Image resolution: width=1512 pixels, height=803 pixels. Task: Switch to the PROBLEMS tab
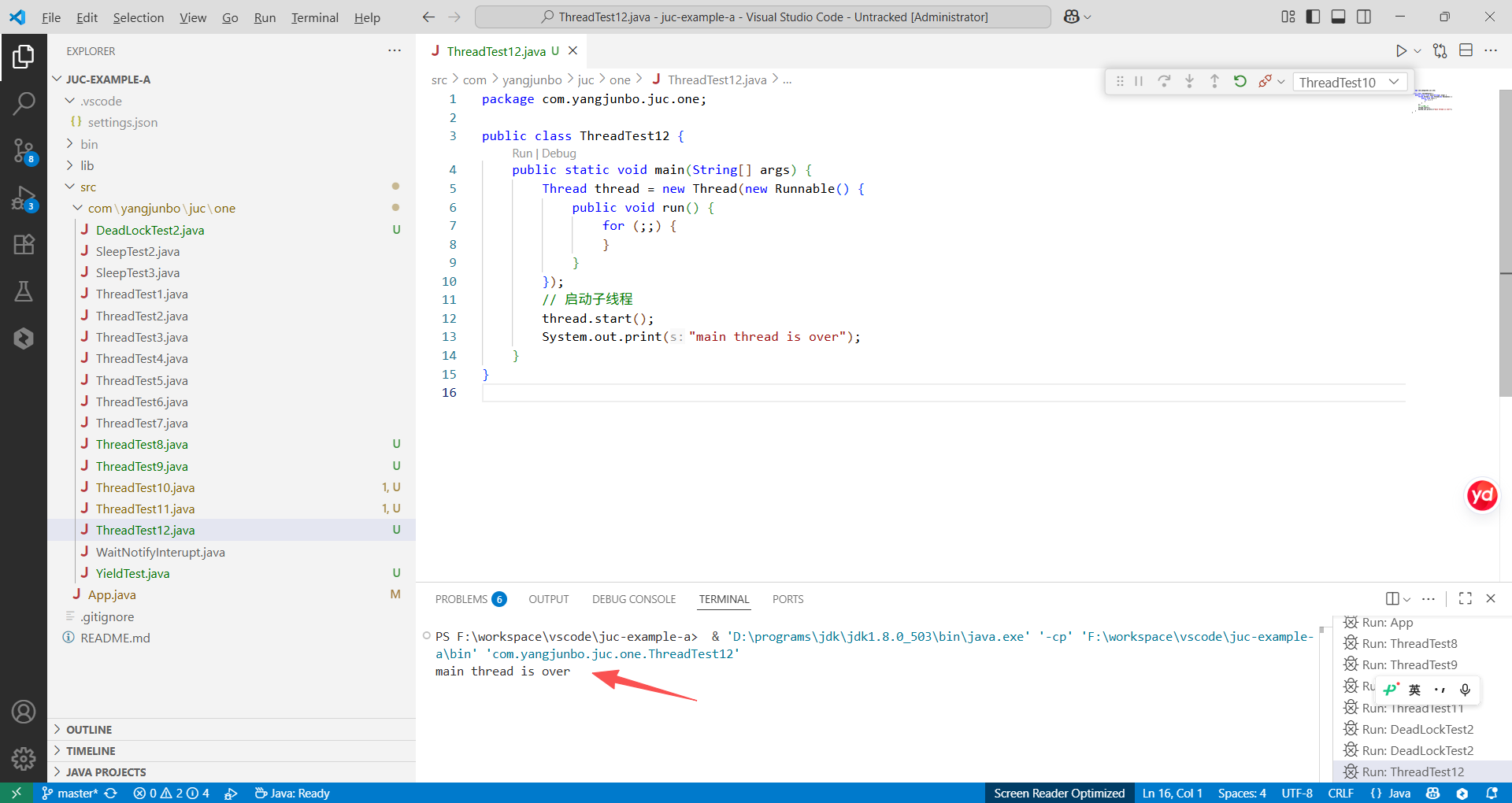point(470,599)
